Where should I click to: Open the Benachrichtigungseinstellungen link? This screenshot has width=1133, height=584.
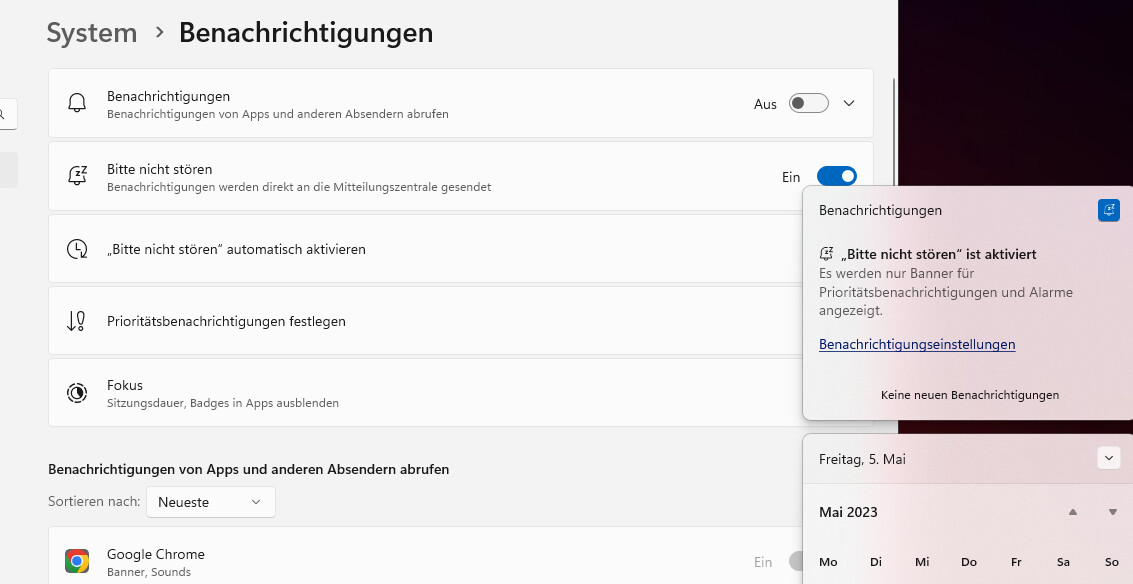point(917,344)
